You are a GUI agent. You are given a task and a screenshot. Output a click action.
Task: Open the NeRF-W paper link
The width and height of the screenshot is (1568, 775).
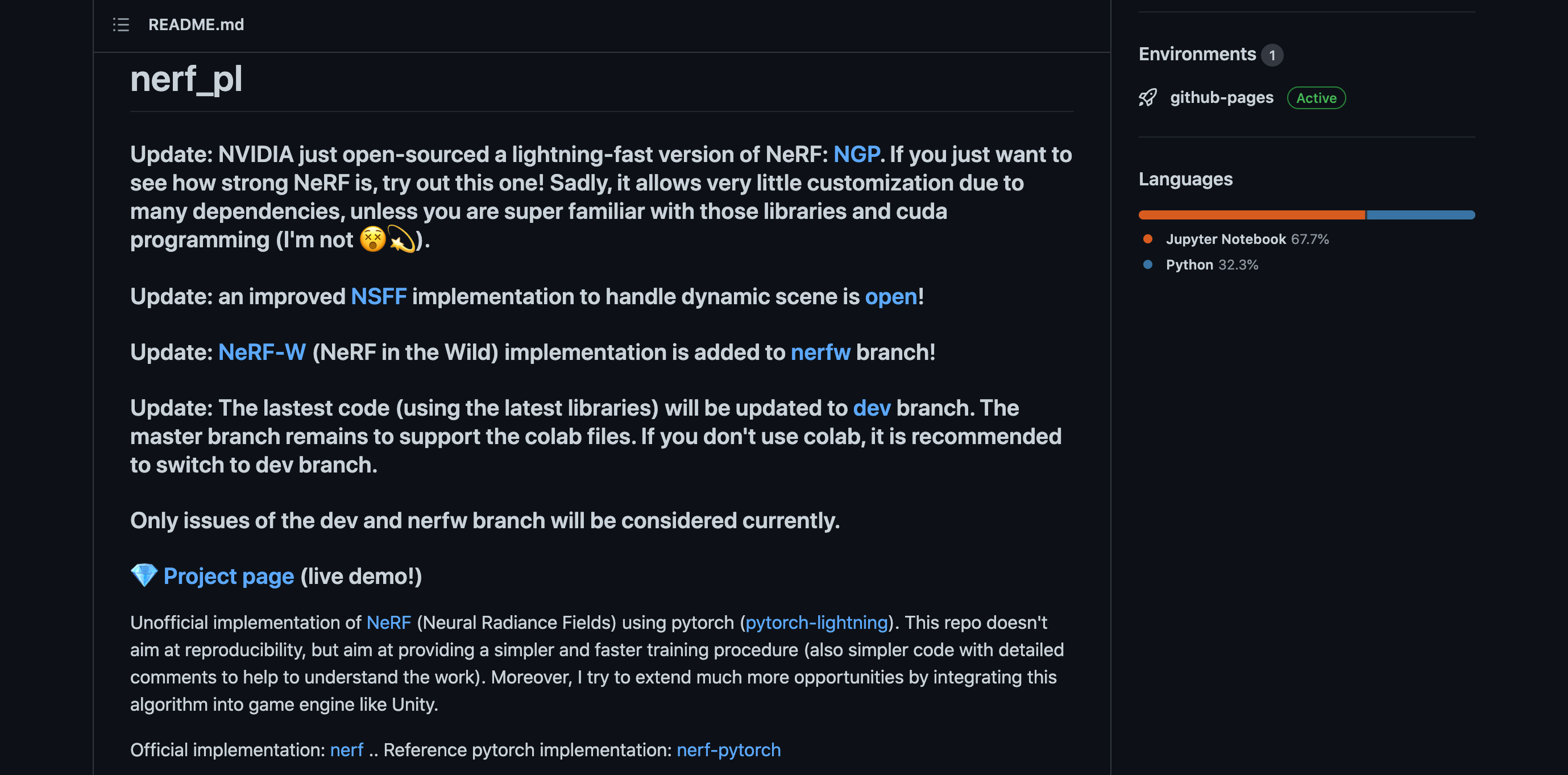click(x=262, y=352)
